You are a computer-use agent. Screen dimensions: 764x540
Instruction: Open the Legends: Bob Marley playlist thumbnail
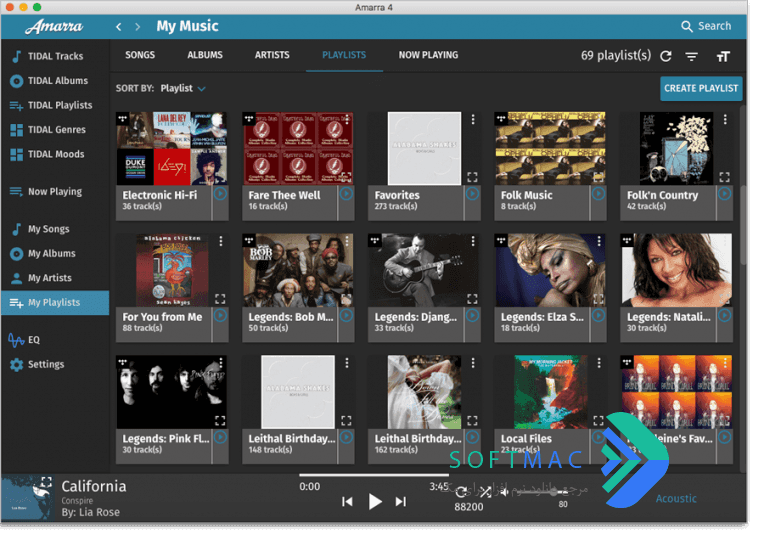tap(298, 270)
